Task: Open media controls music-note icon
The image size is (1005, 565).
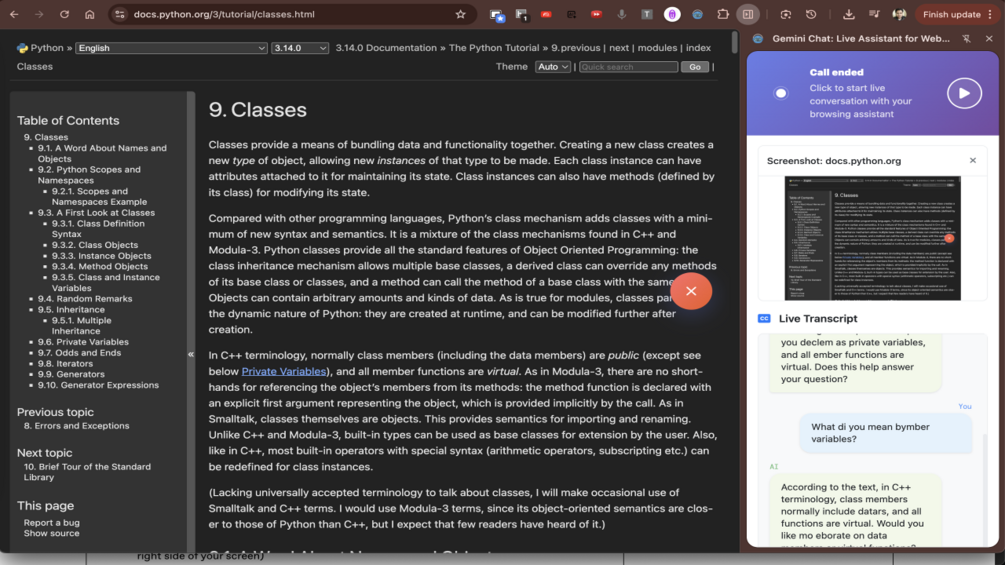Action: (x=874, y=14)
